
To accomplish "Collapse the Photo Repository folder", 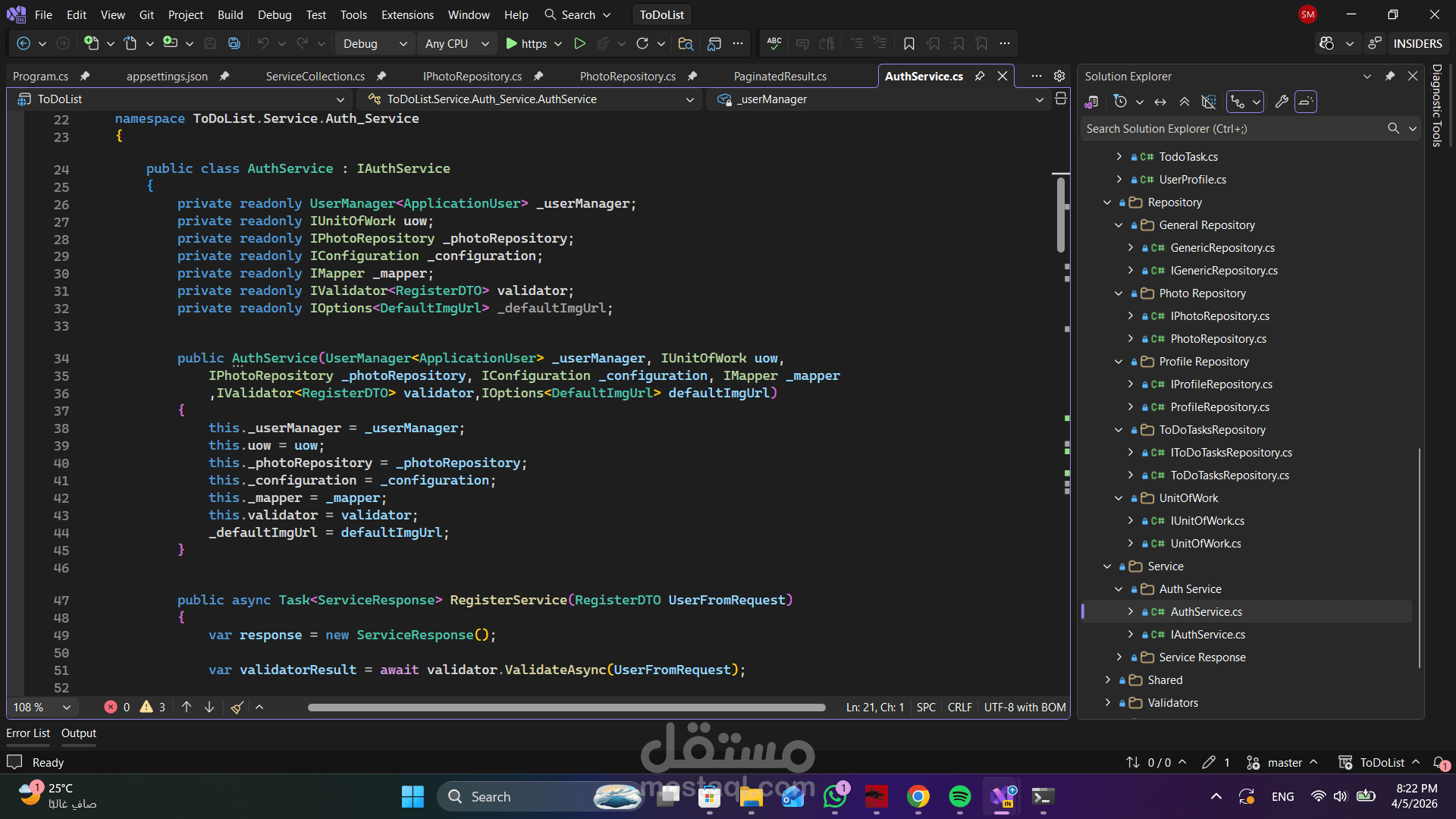I will point(1119,293).
